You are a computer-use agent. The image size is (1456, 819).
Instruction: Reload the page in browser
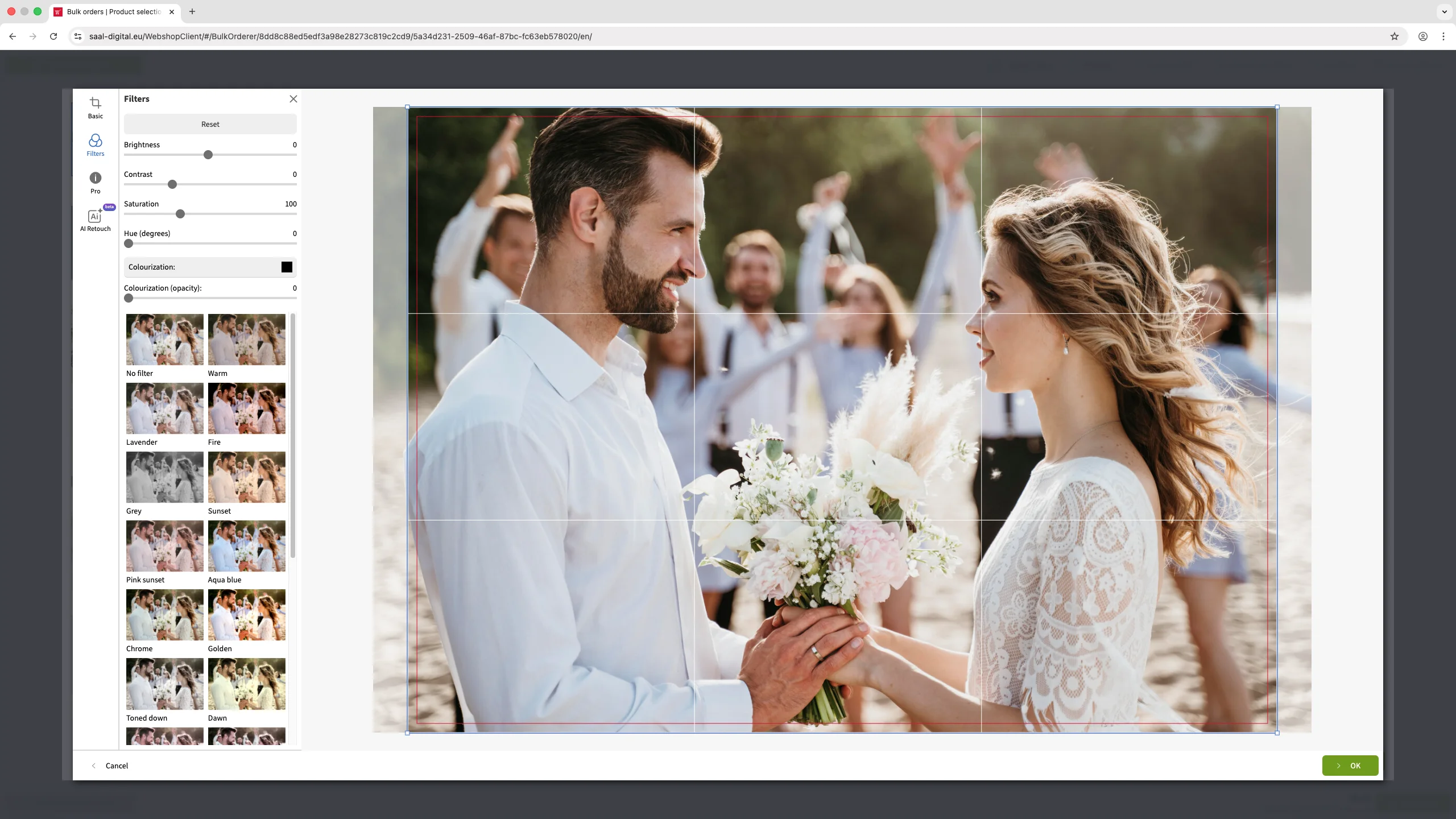pyautogui.click(x=53, y=36)
